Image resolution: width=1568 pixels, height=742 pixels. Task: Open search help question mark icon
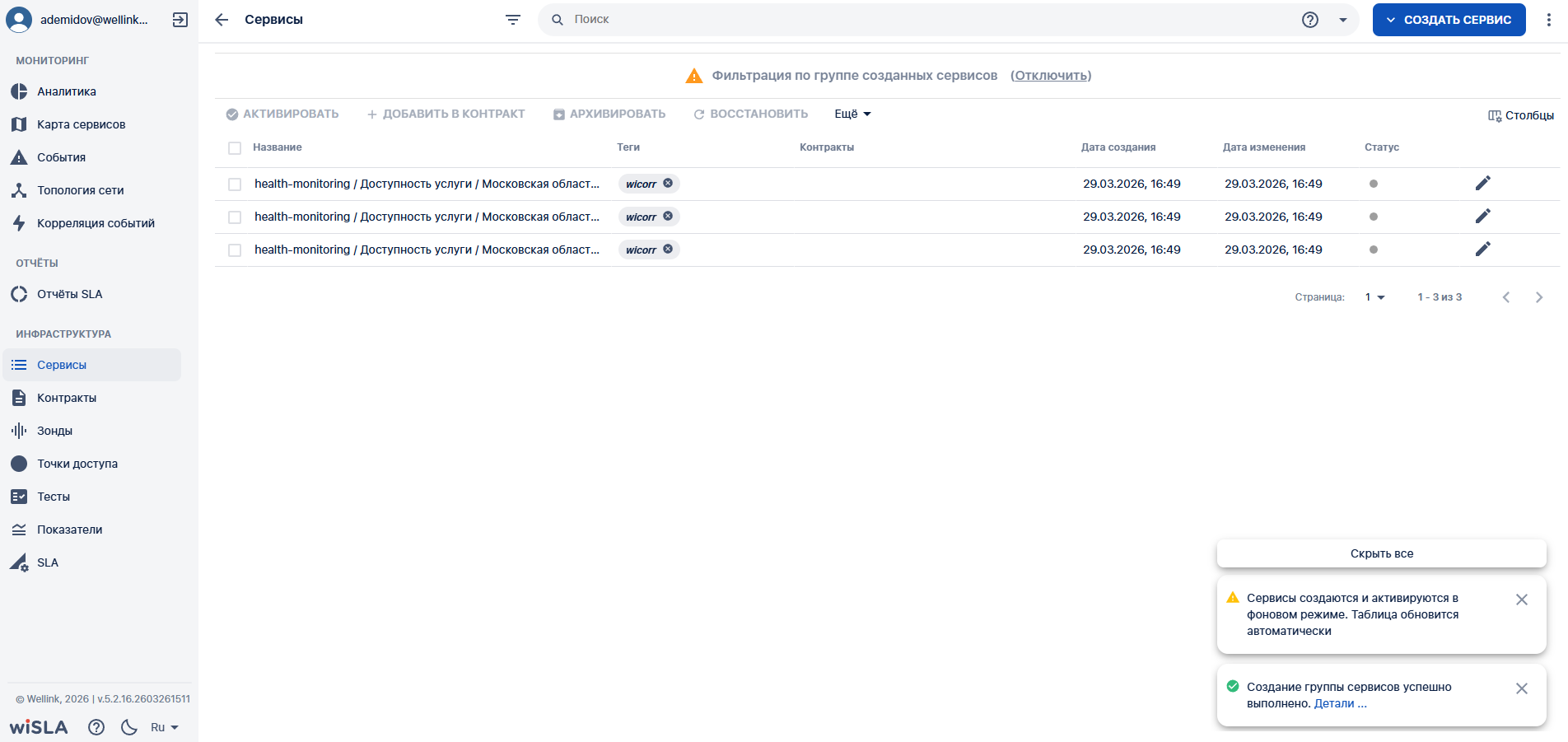(1310, 20)
